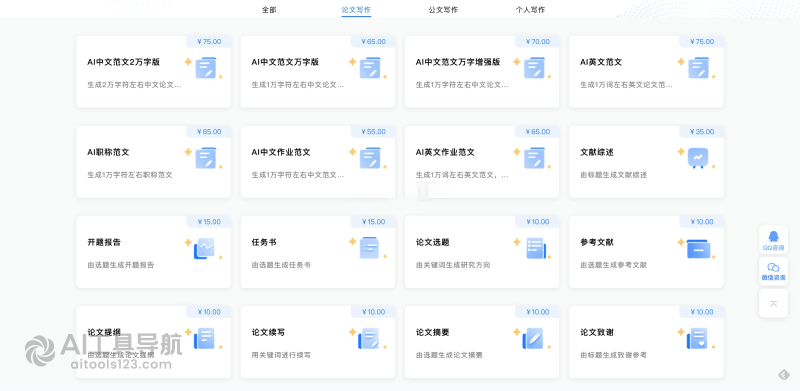Screen dimensions: 800x391
Task: Click the 参考文献 folder icon
Action: point(698,249)
